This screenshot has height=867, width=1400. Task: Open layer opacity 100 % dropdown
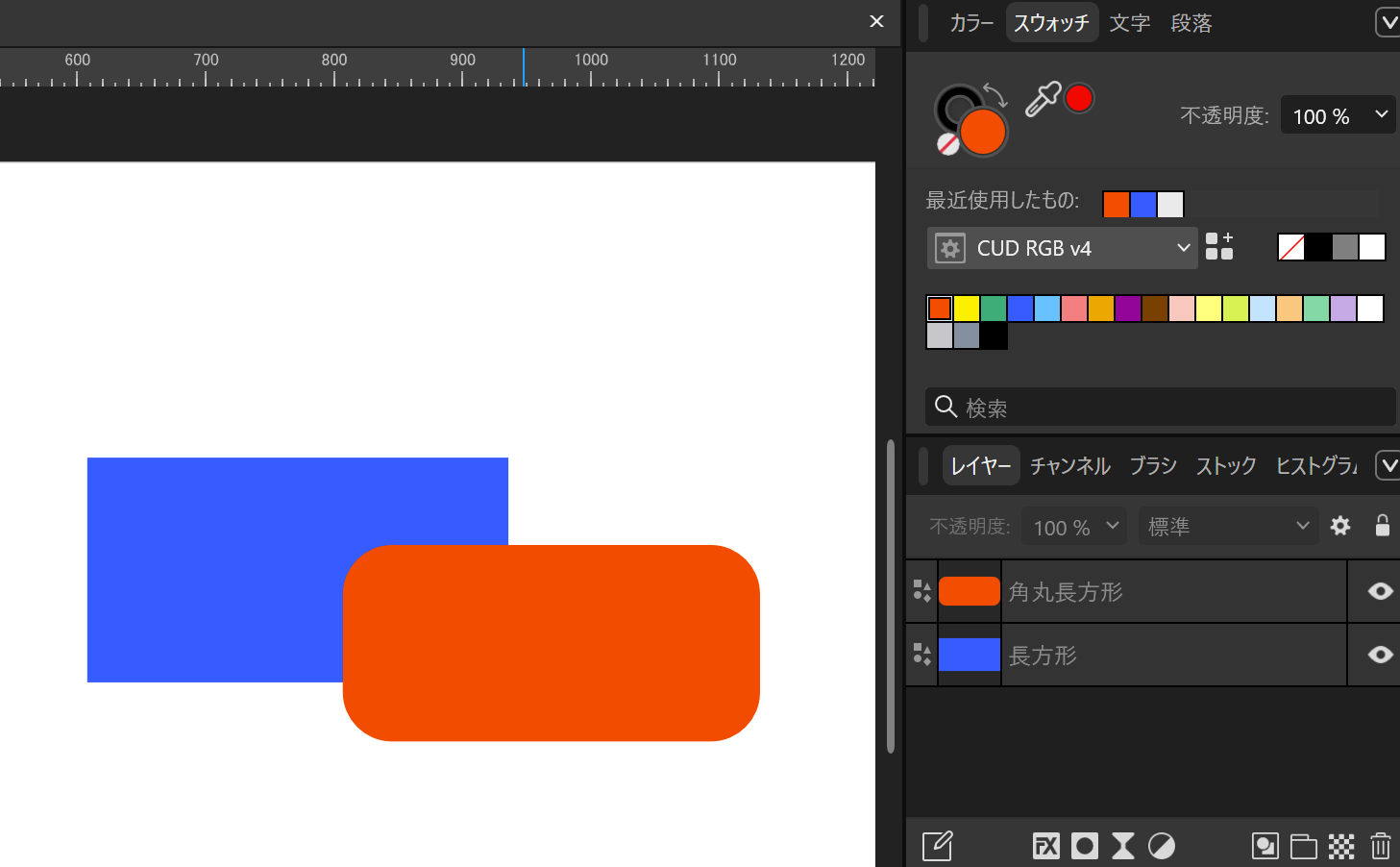[1073, 527]
